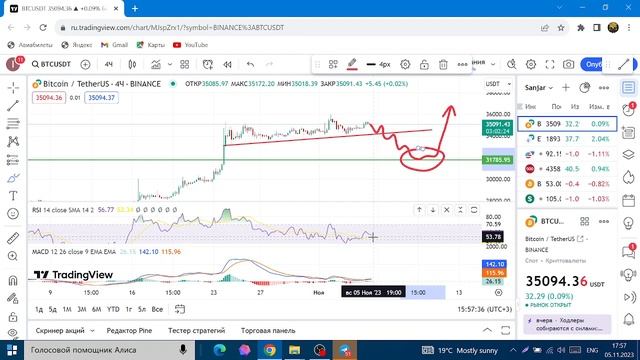Screen dimensions: 640x360
Task: Move RSI pane up
Action: (x=419, y=210)
